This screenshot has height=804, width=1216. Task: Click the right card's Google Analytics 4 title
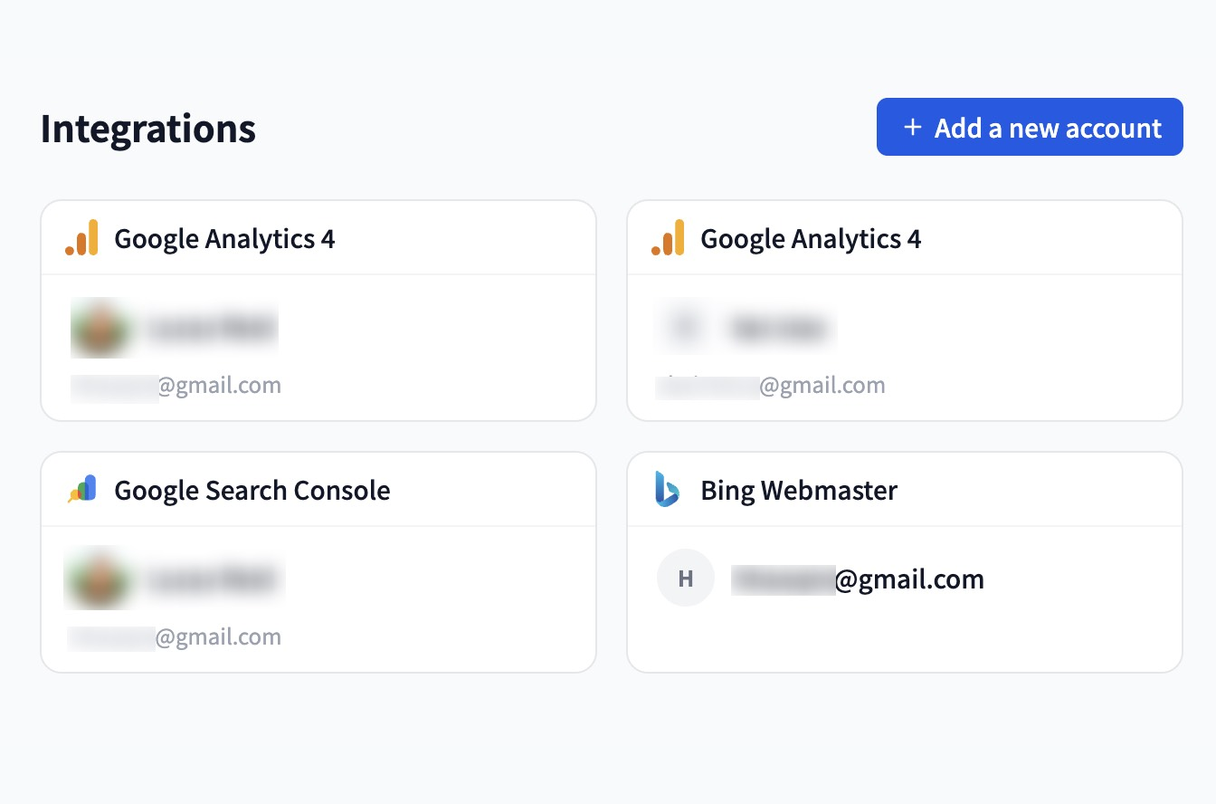point(810,239)
